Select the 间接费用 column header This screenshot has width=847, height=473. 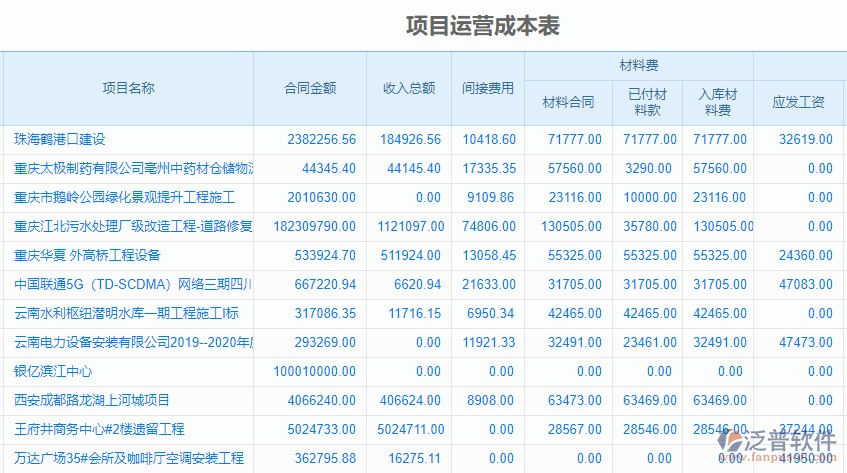(x=488, y=89)
